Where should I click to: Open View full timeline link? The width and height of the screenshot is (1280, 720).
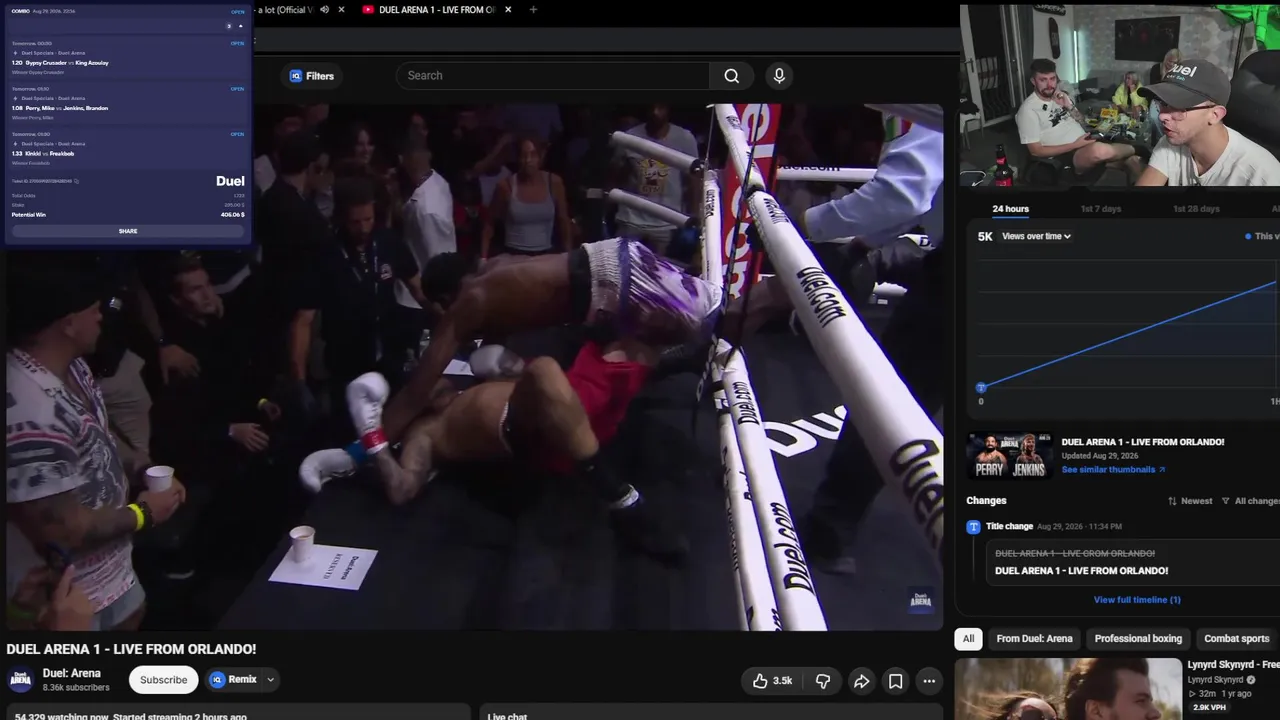tap(1137, 600)
